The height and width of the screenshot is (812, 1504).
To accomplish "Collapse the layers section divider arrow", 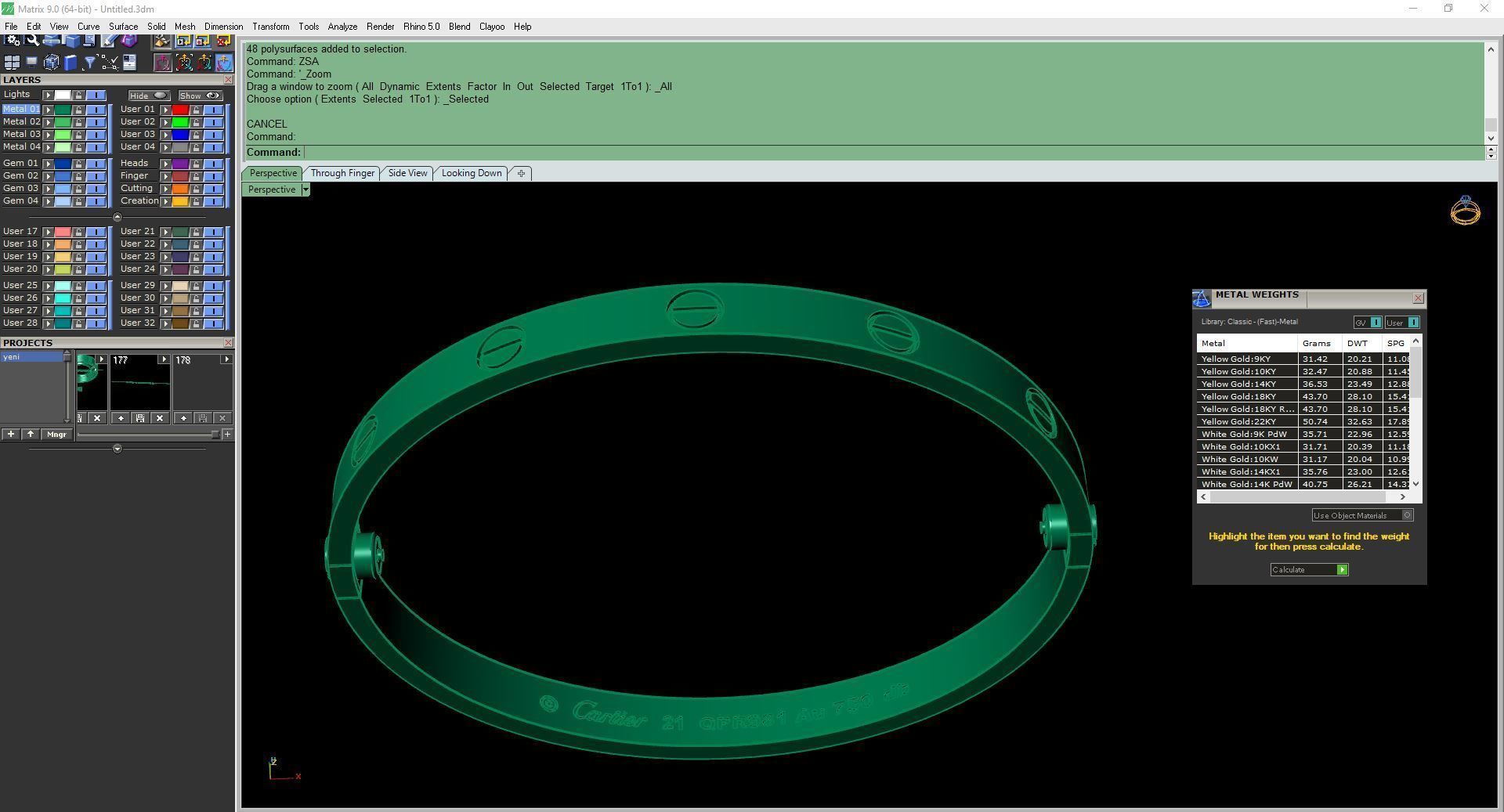I will click(117, 217).
